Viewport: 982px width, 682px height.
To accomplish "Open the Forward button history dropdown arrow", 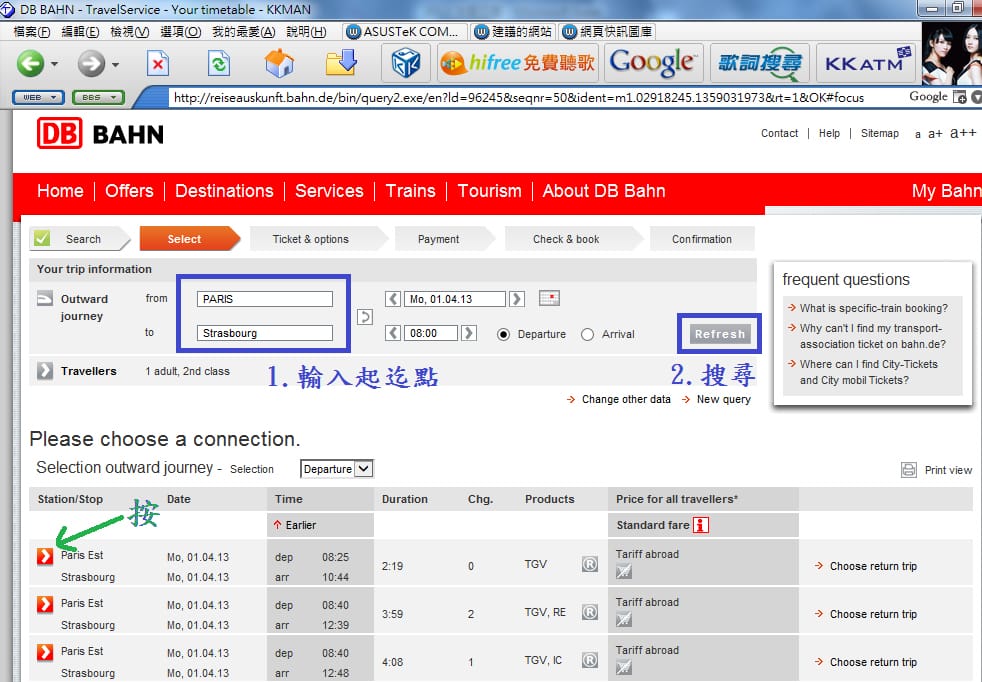I will coord(115,64).
